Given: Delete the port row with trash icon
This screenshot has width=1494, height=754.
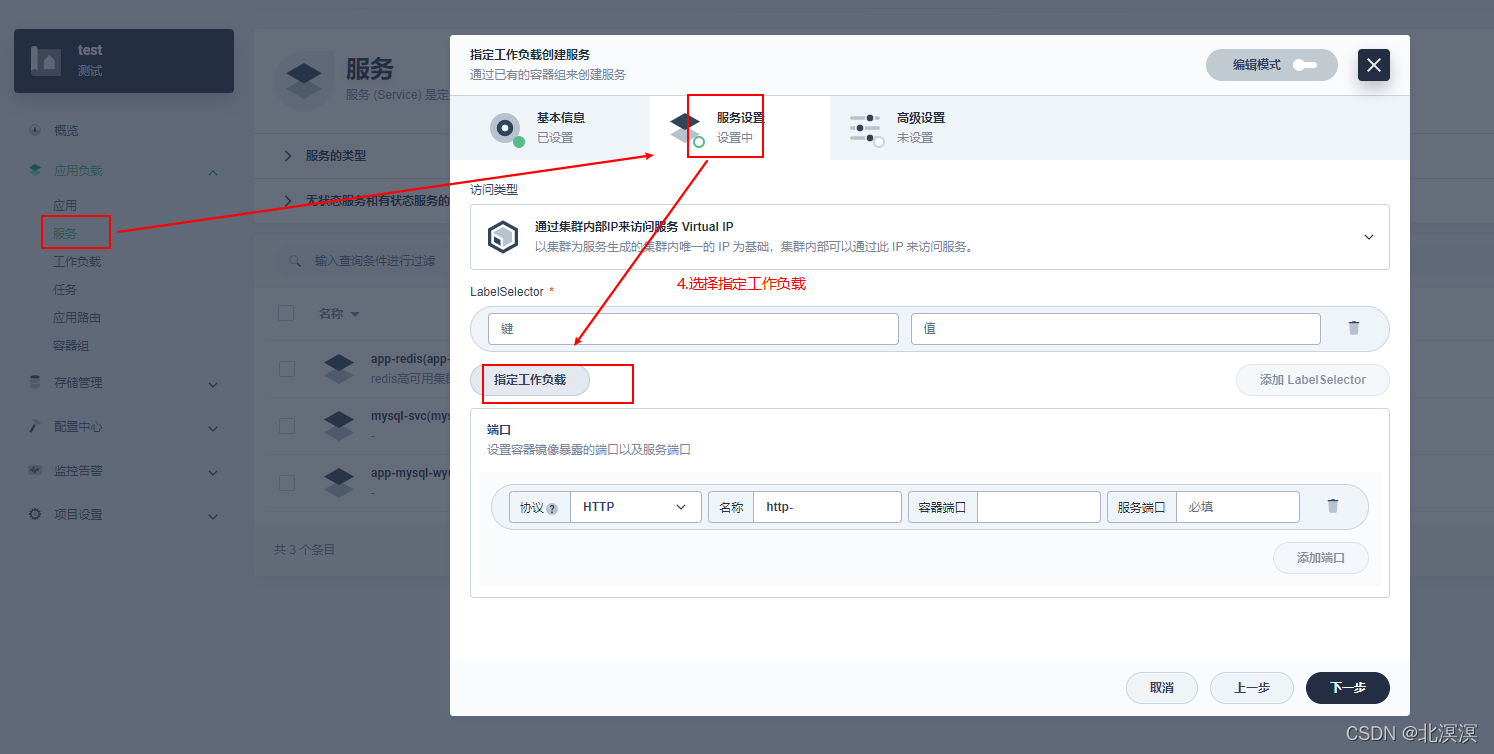Looking at the screenshot, I should 1333,506.
